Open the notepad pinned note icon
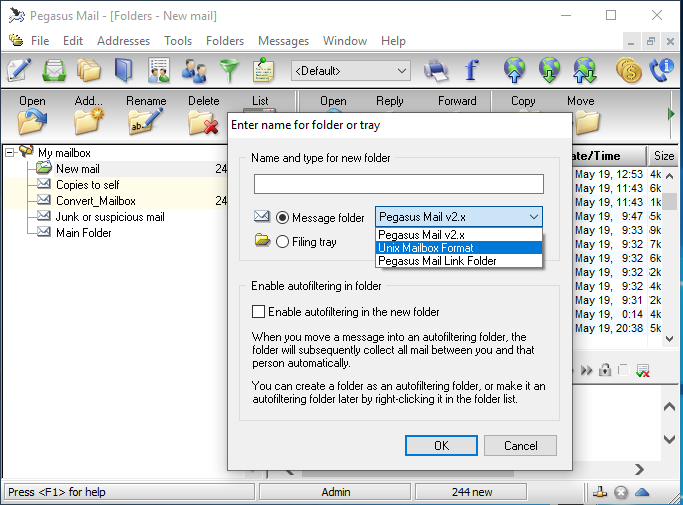 coord(264,69)
